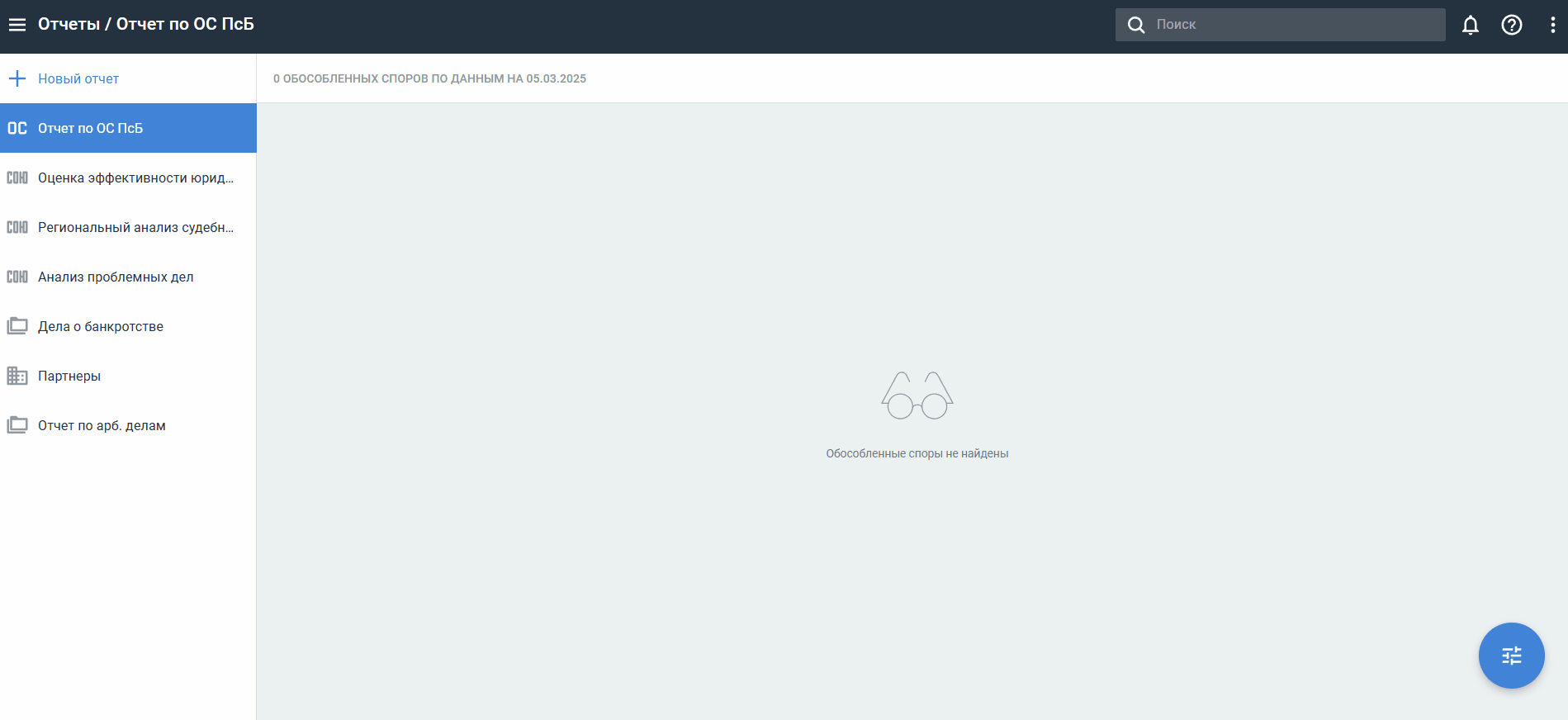Click the ОС icon of the highlighted report
The image size is (1568, 720).
(x=17, y=128)
